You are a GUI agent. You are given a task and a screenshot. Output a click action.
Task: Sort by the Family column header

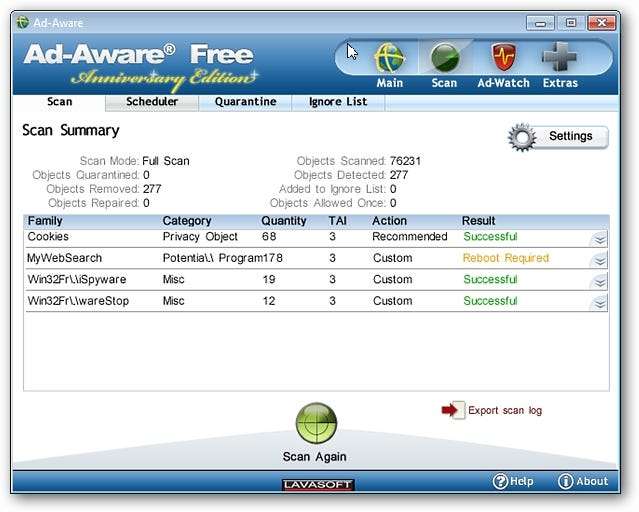pos(45,221)
